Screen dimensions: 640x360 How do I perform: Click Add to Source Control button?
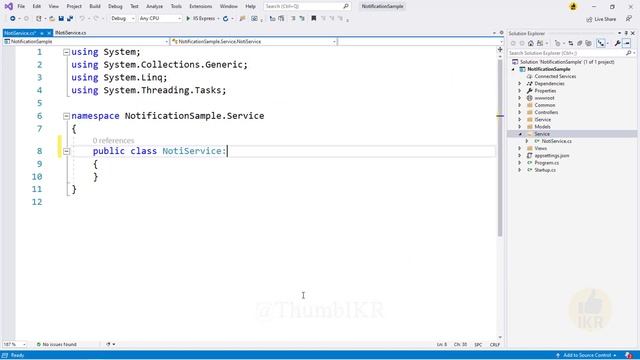(586, 355)
